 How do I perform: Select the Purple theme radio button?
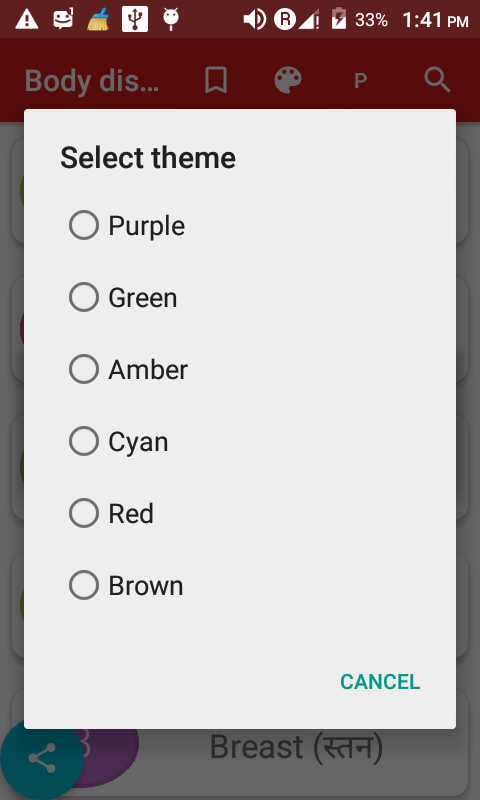point(84,225)
